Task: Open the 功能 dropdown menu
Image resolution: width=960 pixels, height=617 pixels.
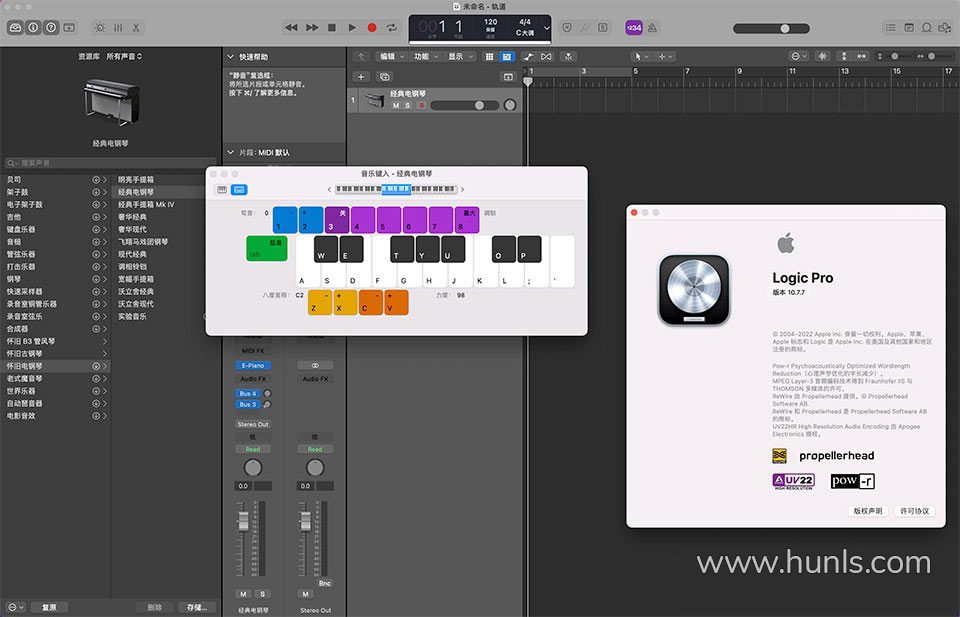Action: pos(425,57)
